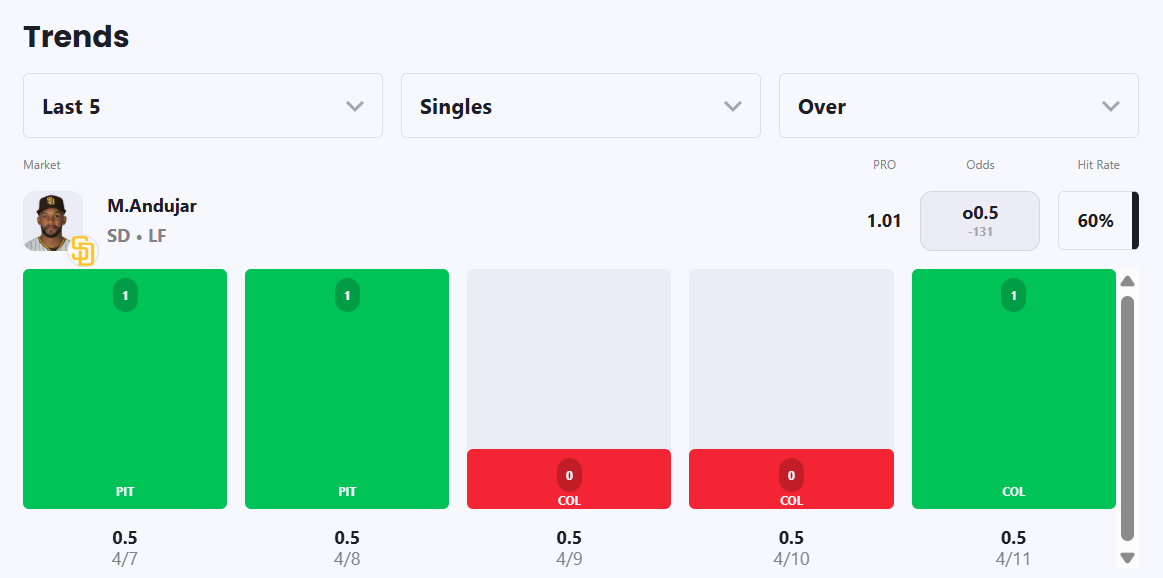Screen dimensions: 1163x578
Task: Click the zero badge on 4/9 bar
Action: 569,475
